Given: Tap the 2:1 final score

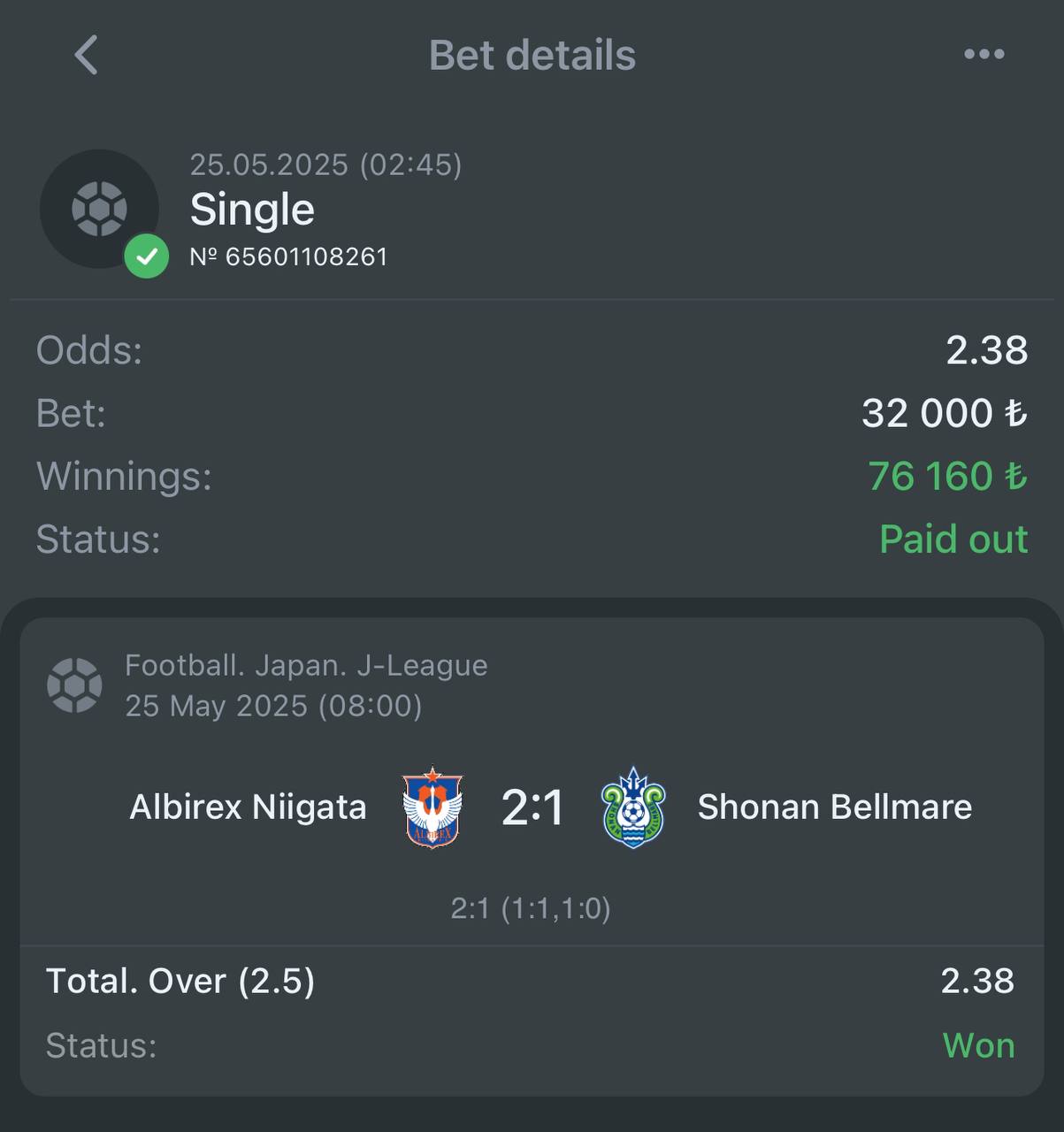Looking at the screenshot, I should (532, 807).
